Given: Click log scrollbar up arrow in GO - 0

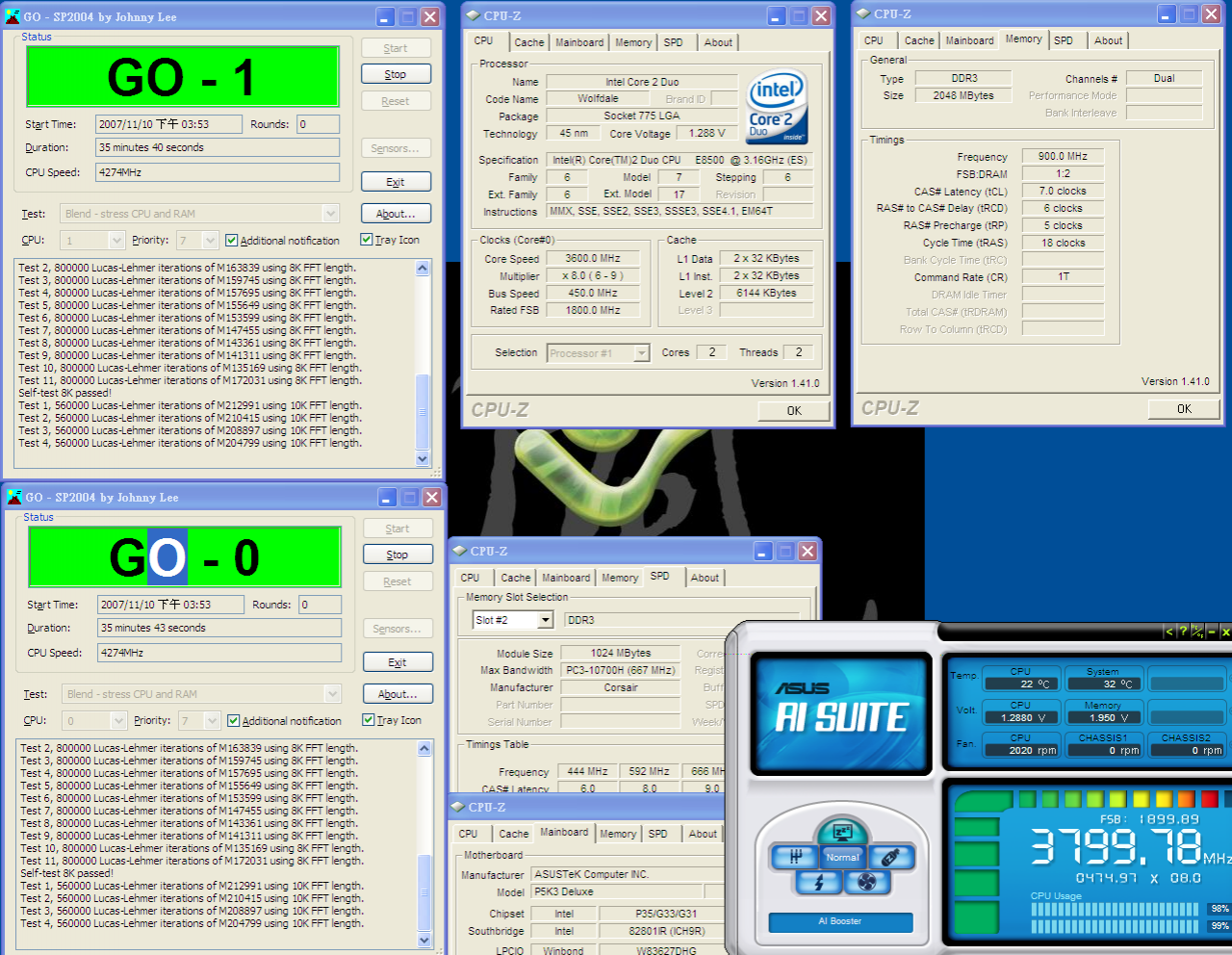Looking at the screenshot, I should point(424,749).
